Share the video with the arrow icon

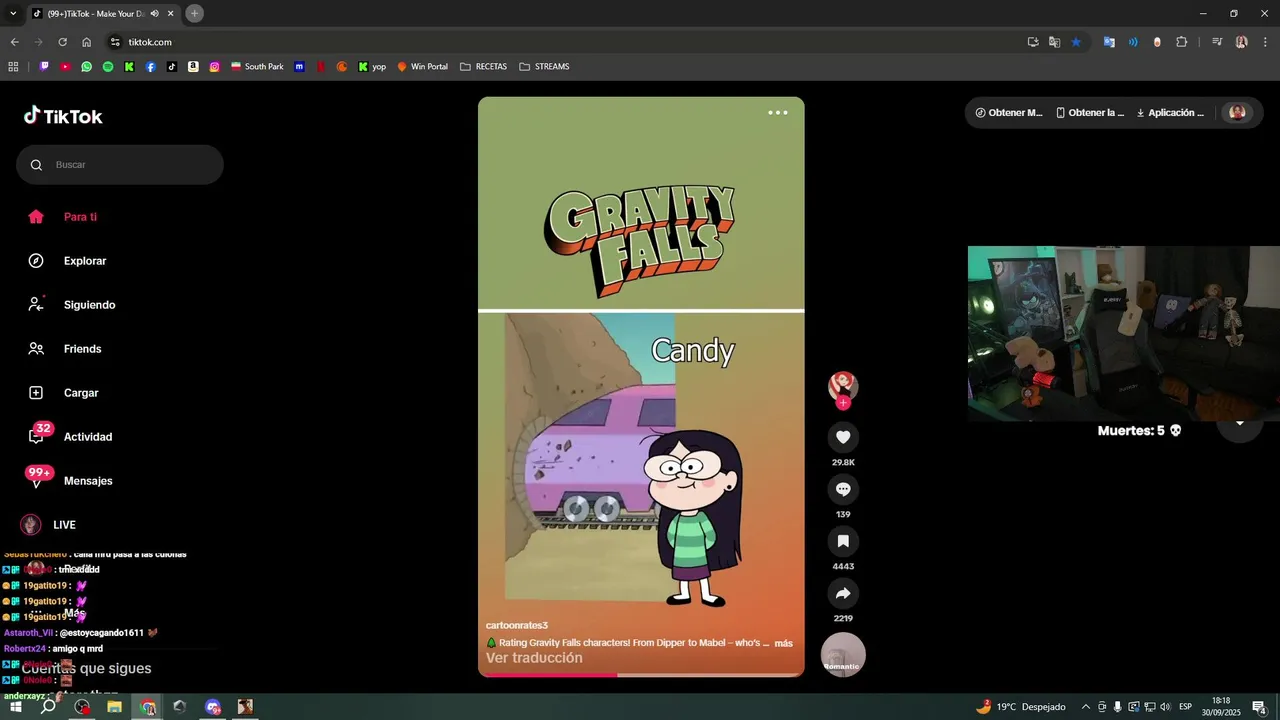click(x=843, y=593)
